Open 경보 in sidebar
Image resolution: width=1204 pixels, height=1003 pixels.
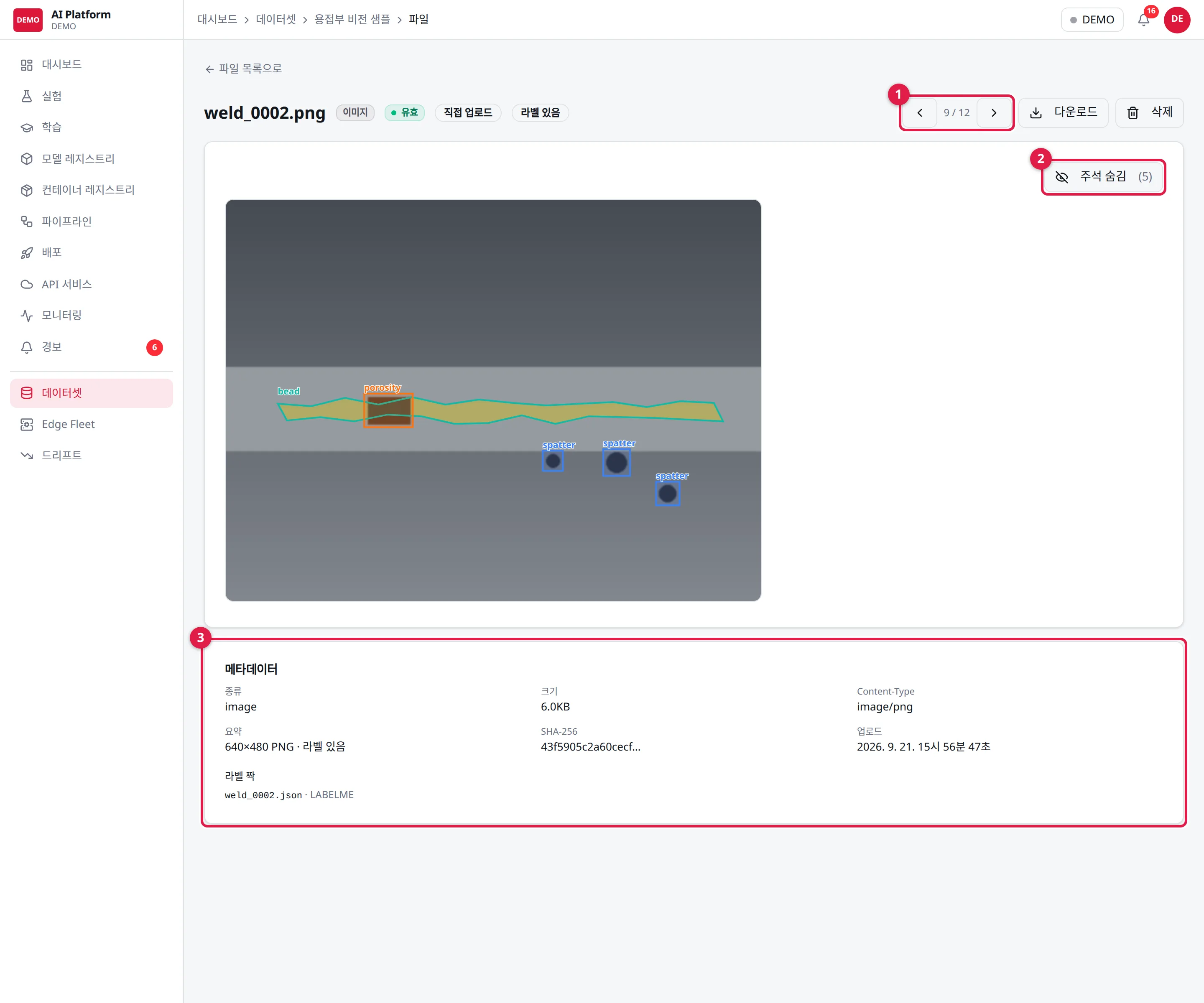[x=92, y=347]
